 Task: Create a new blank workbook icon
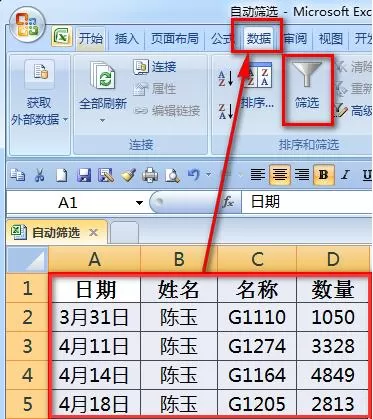point(61,175)
